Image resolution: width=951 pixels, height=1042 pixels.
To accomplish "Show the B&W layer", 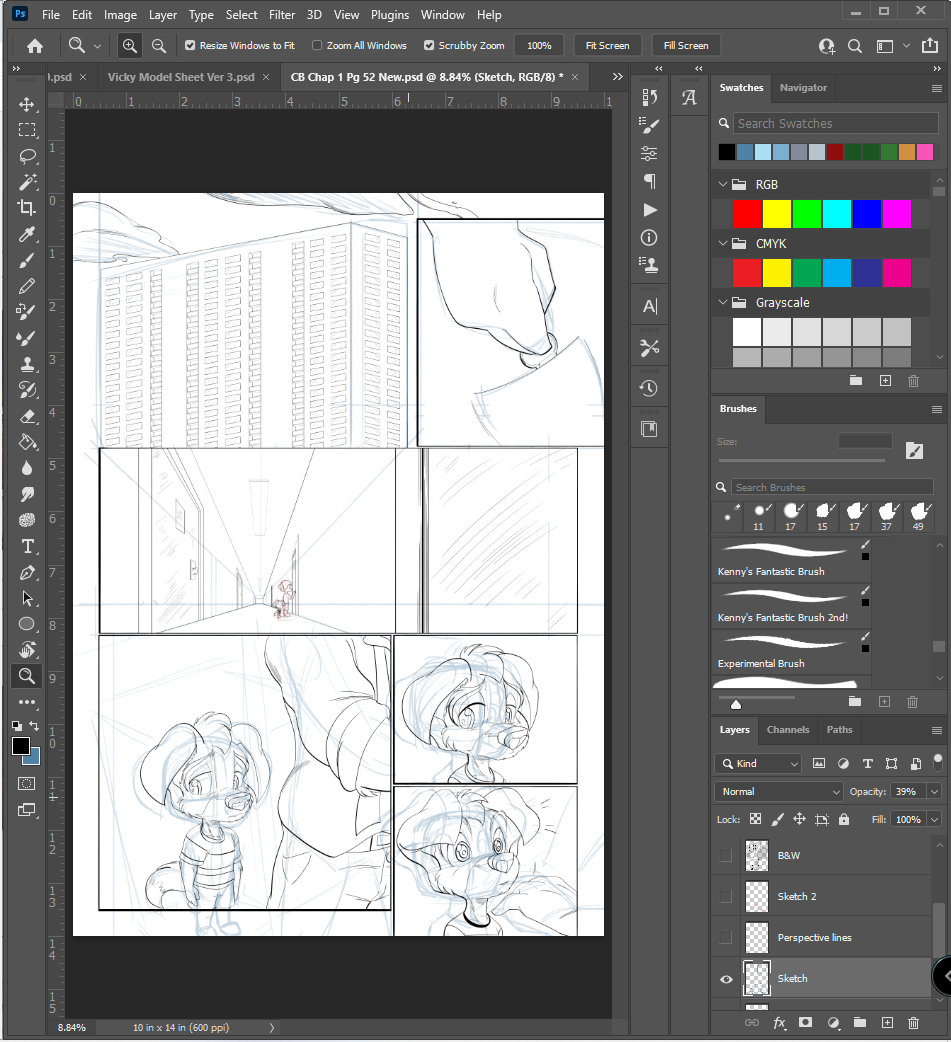I will (x=726, y=855).
